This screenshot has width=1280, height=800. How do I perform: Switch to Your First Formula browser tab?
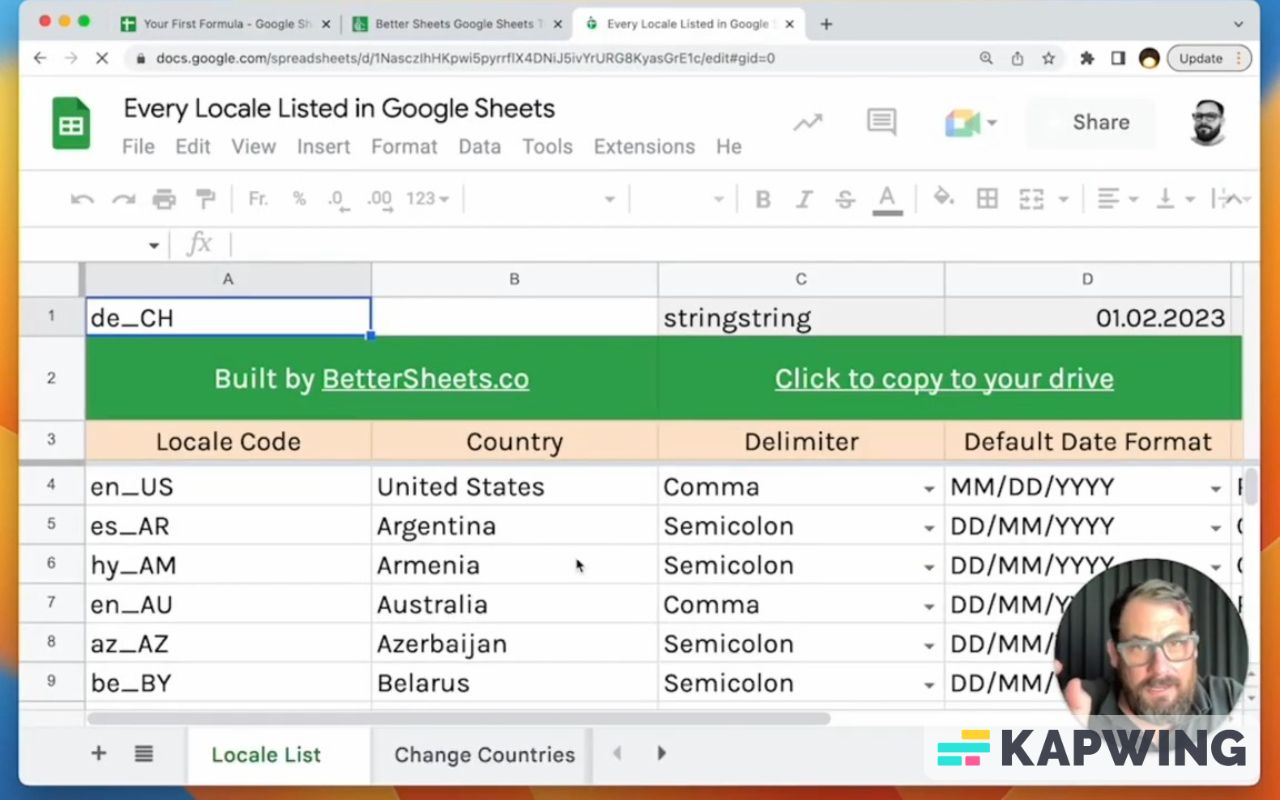(226, 23)
